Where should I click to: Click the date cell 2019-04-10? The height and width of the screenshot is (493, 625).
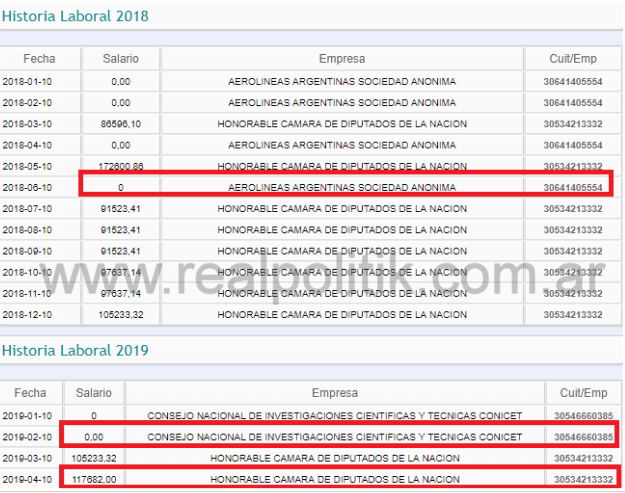click(x=27, y=479)
